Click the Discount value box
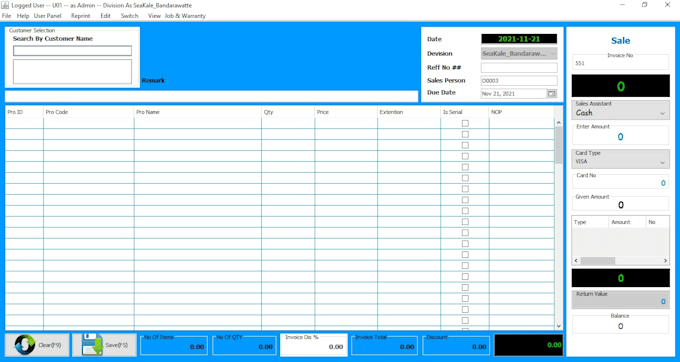This screenshot has width=680, height=362. click(x=456, y=346)
